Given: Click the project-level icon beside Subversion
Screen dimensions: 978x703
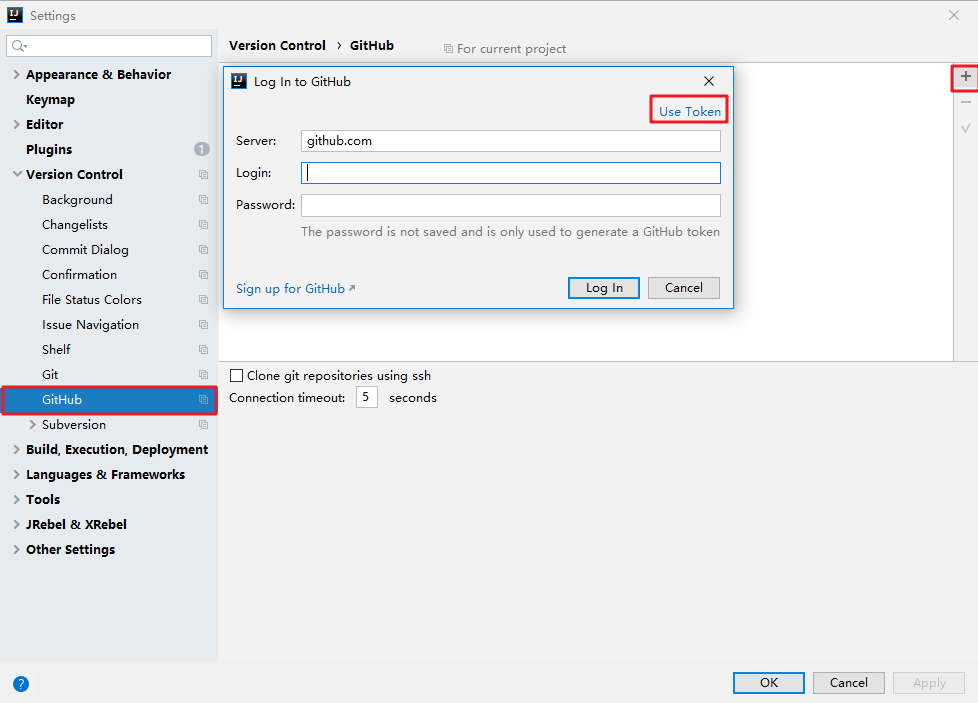Looking at the screenshot, I should pos(203,425).
